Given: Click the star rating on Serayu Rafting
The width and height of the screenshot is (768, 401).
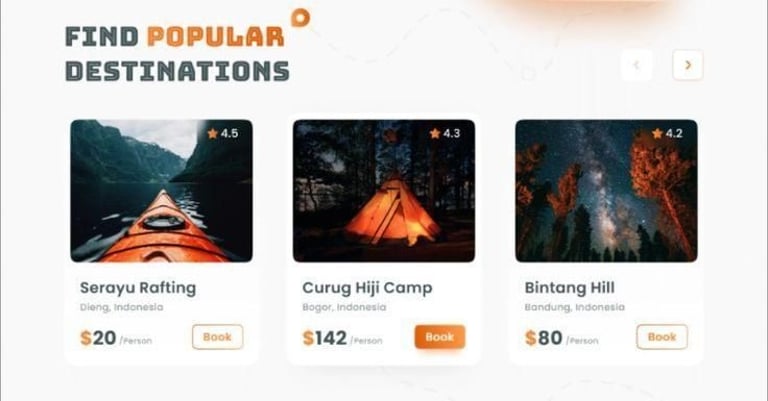Looking at the screenshot, I should tap(222, 133).
